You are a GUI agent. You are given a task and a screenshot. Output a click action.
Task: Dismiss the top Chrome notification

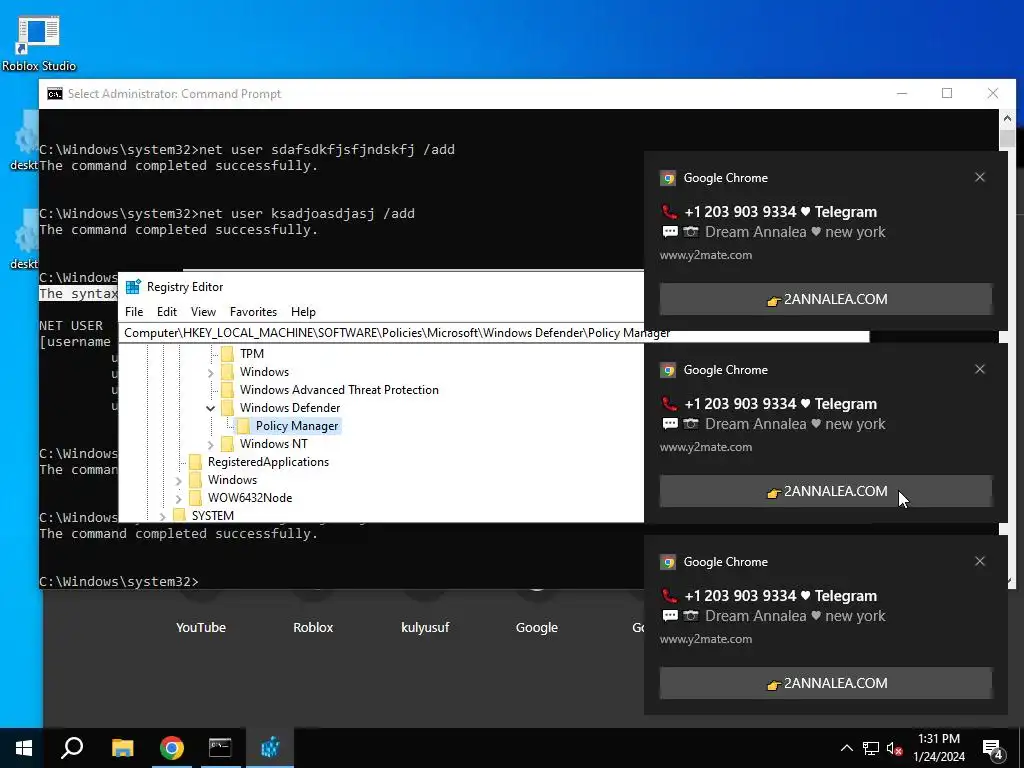pos(980,177)
